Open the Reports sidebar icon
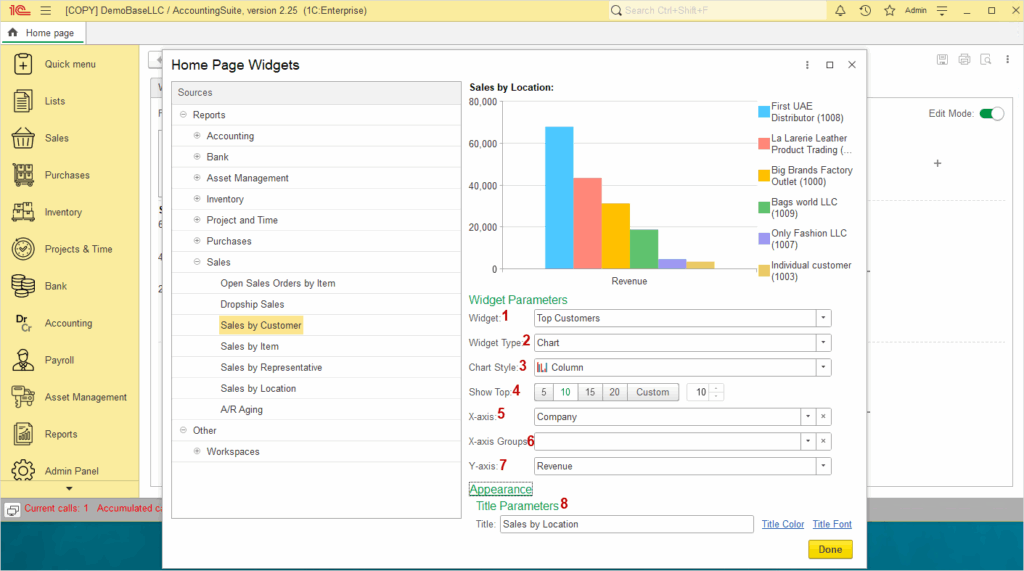Viewport: 1024px width, 571px height. (23, 434)
